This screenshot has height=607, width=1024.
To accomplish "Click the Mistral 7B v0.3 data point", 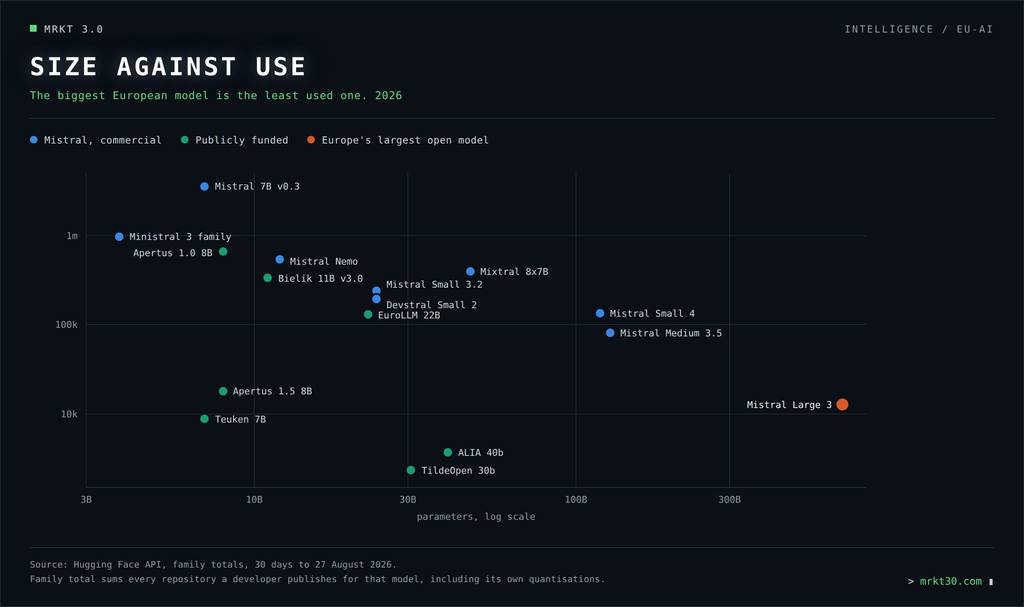I will point(204,186).
